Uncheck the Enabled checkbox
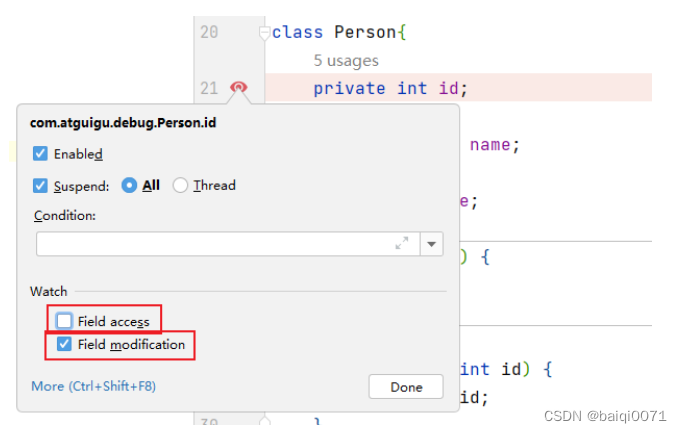Image resolution: width=682 pixels, height=433 pixels. (x=40, y=153)
